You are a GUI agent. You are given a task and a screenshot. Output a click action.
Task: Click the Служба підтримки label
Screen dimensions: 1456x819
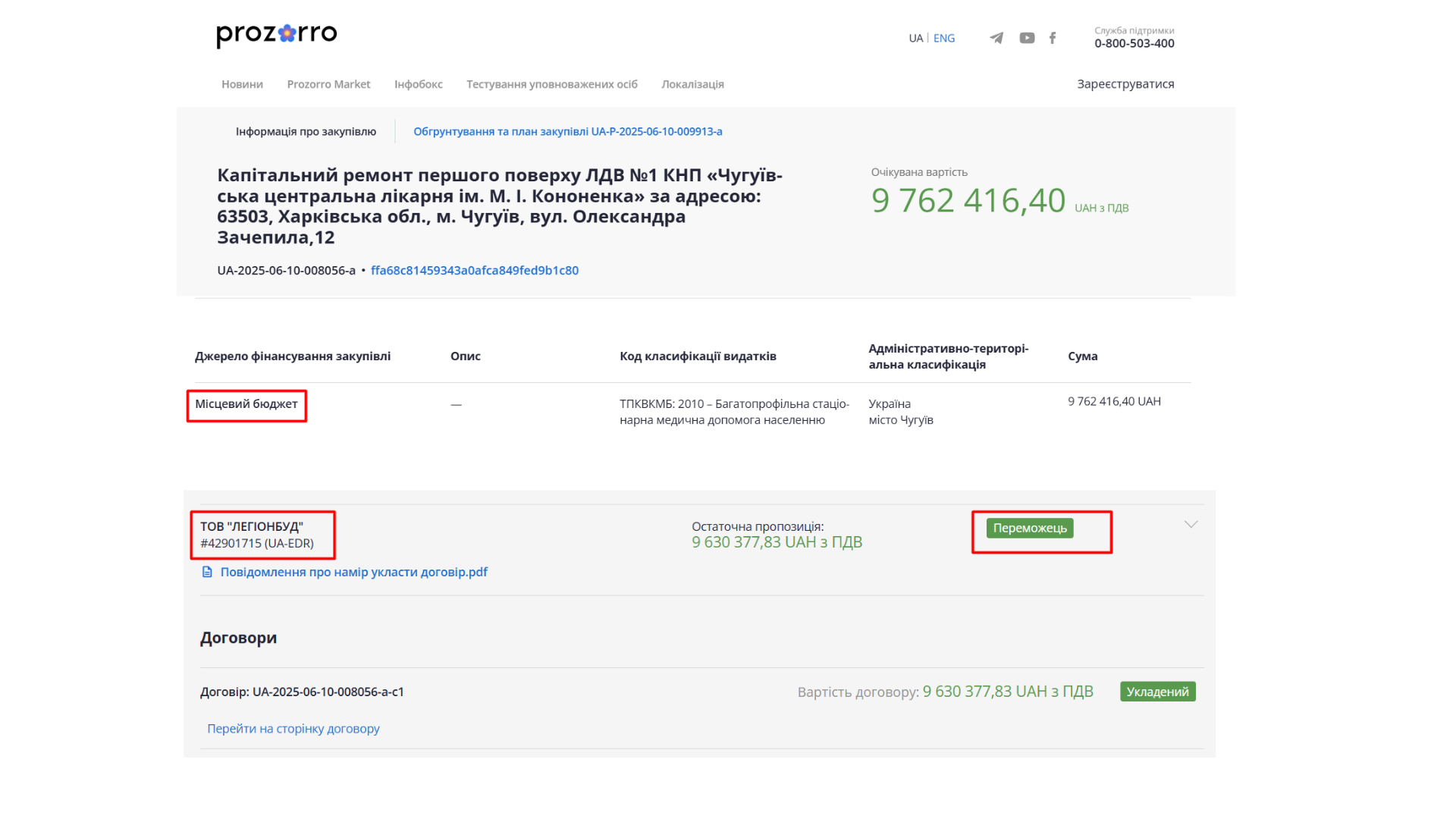pyautogui.click(x=1134, y=30)
